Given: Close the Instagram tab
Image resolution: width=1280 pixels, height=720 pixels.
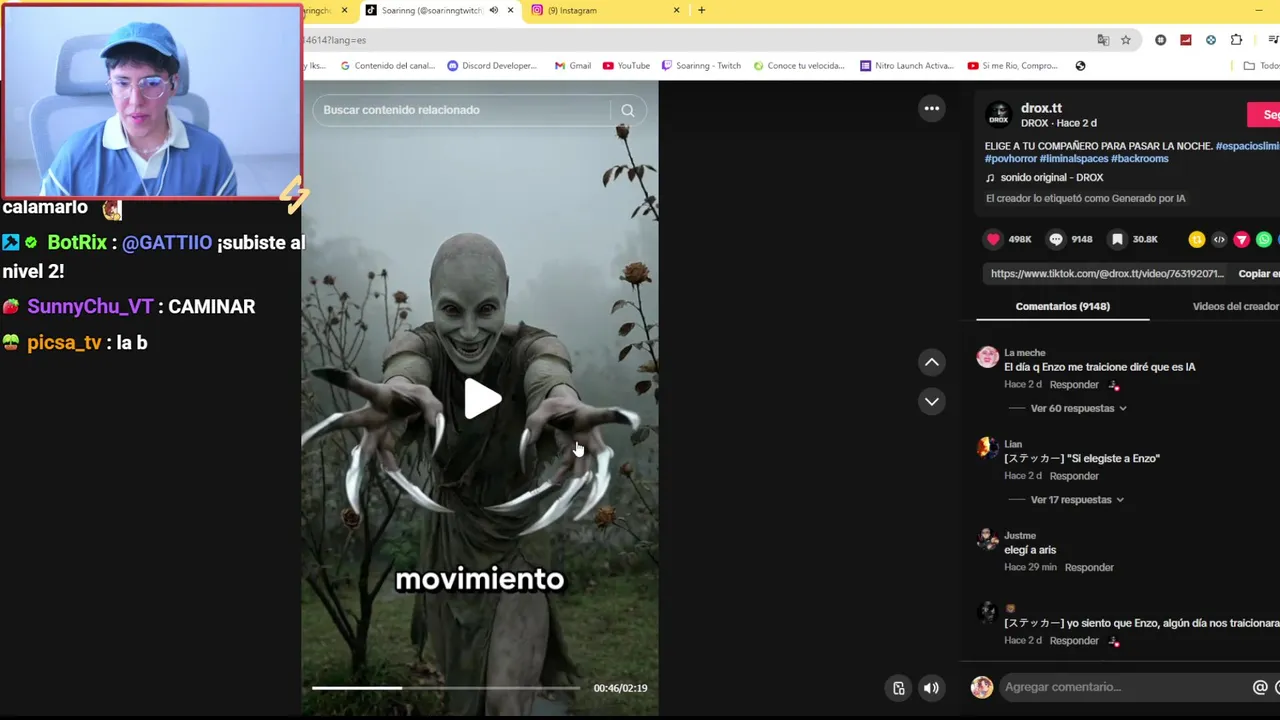Looking at the screenshot, I should pos(676,10).
